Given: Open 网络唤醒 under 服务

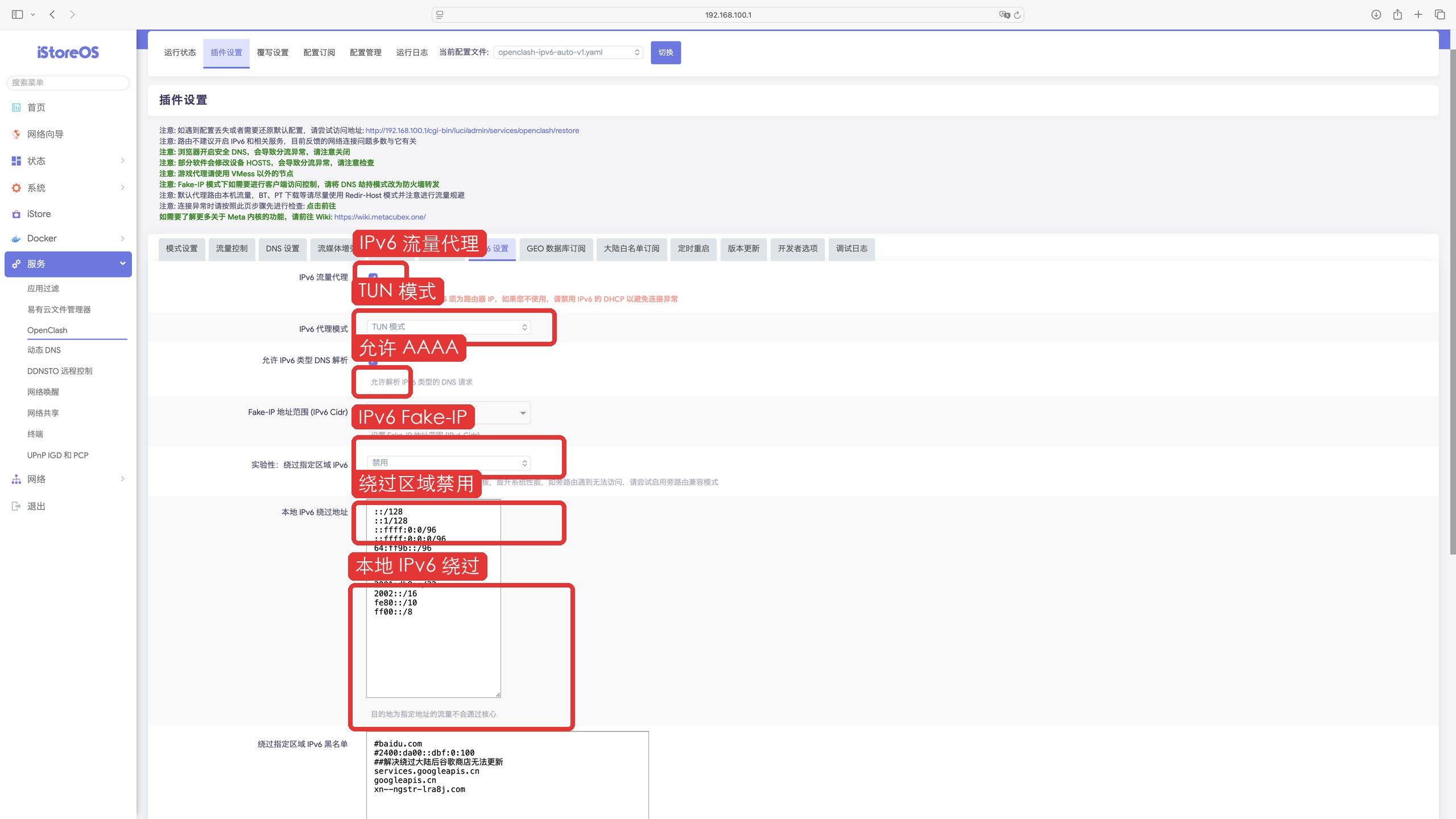Looking at the screenshot, I should [x=43, y=392].
